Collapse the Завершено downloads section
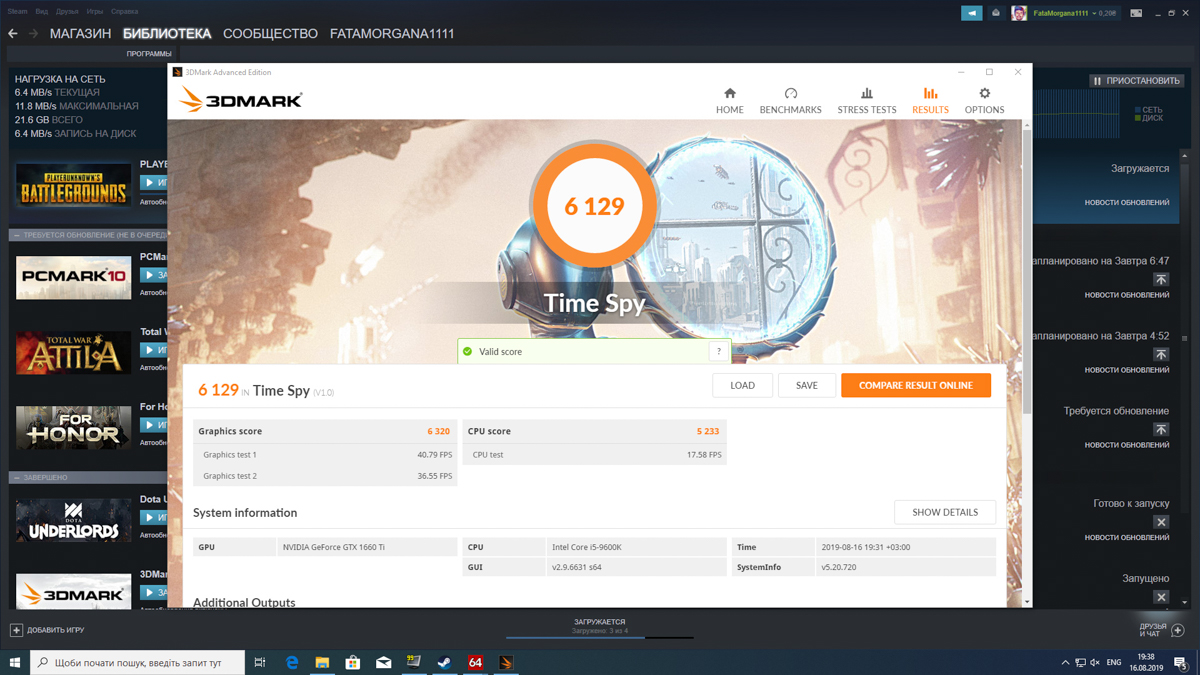 click(x=16, y=477)
